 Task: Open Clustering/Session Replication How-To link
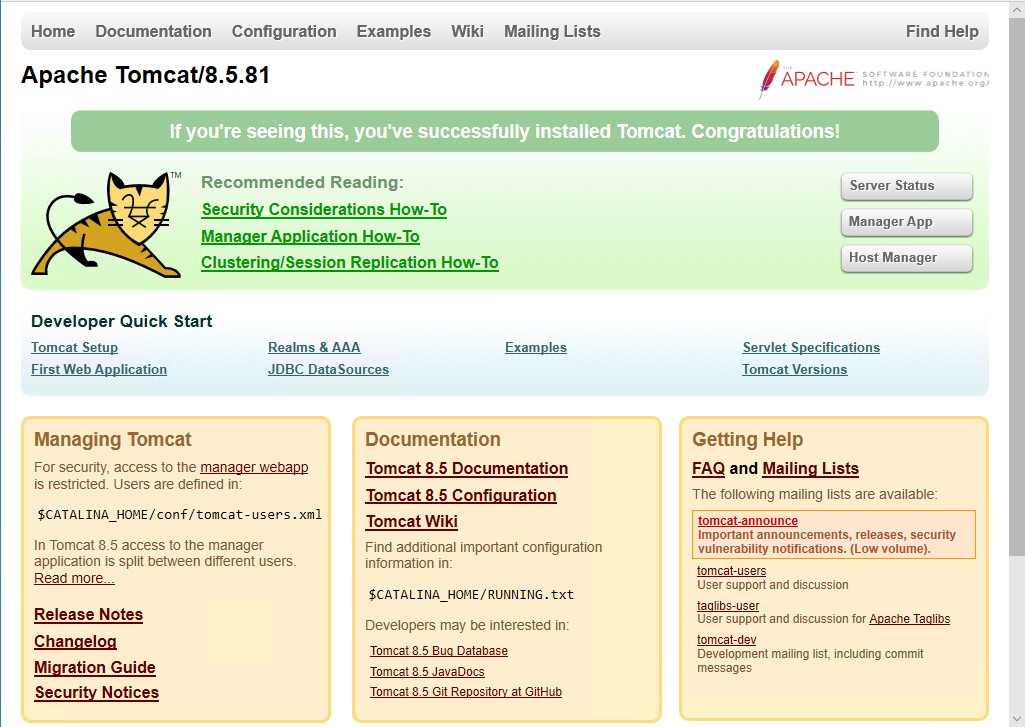pos(350,262)
